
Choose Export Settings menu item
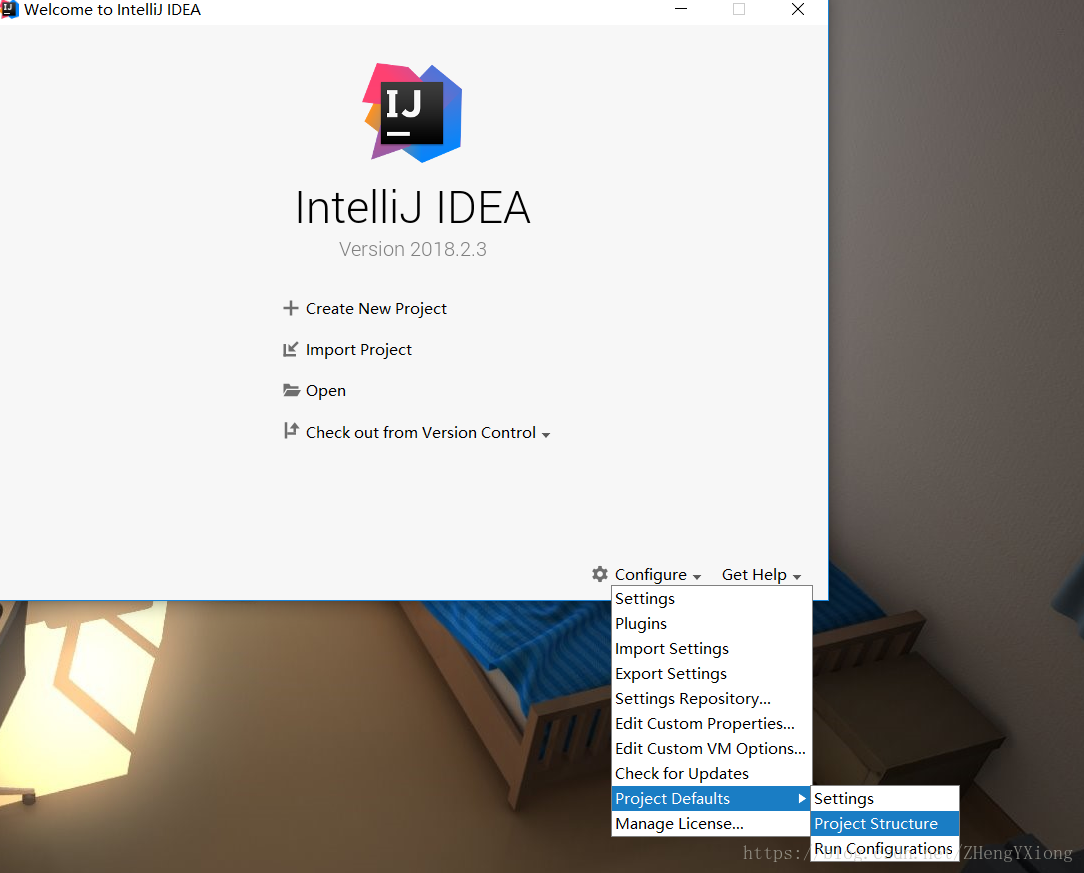point(711,673)
